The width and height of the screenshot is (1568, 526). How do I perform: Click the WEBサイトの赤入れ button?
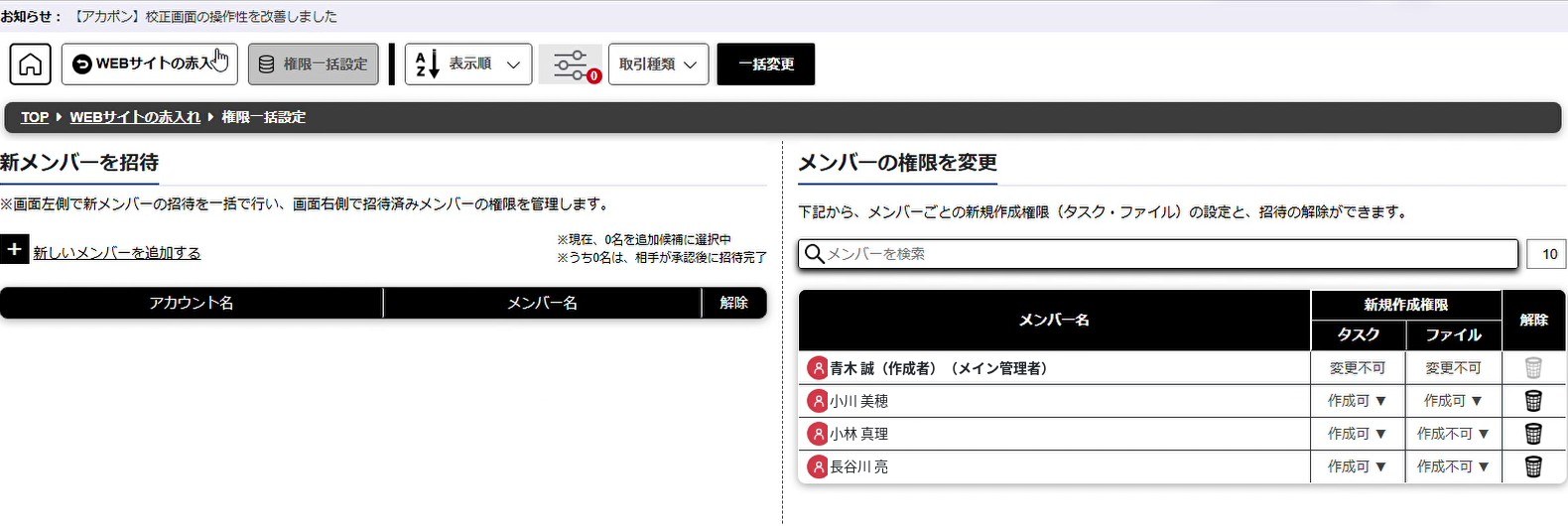point(150,65)
